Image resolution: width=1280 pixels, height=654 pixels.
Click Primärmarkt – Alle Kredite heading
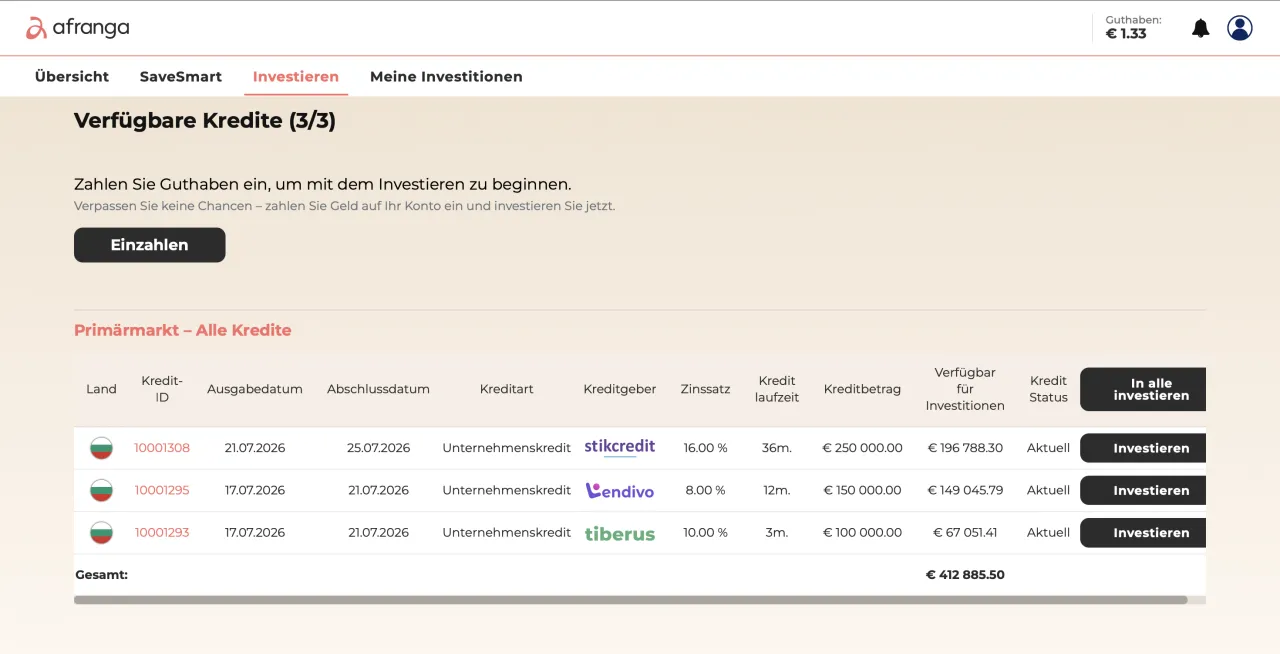(183, 330)
